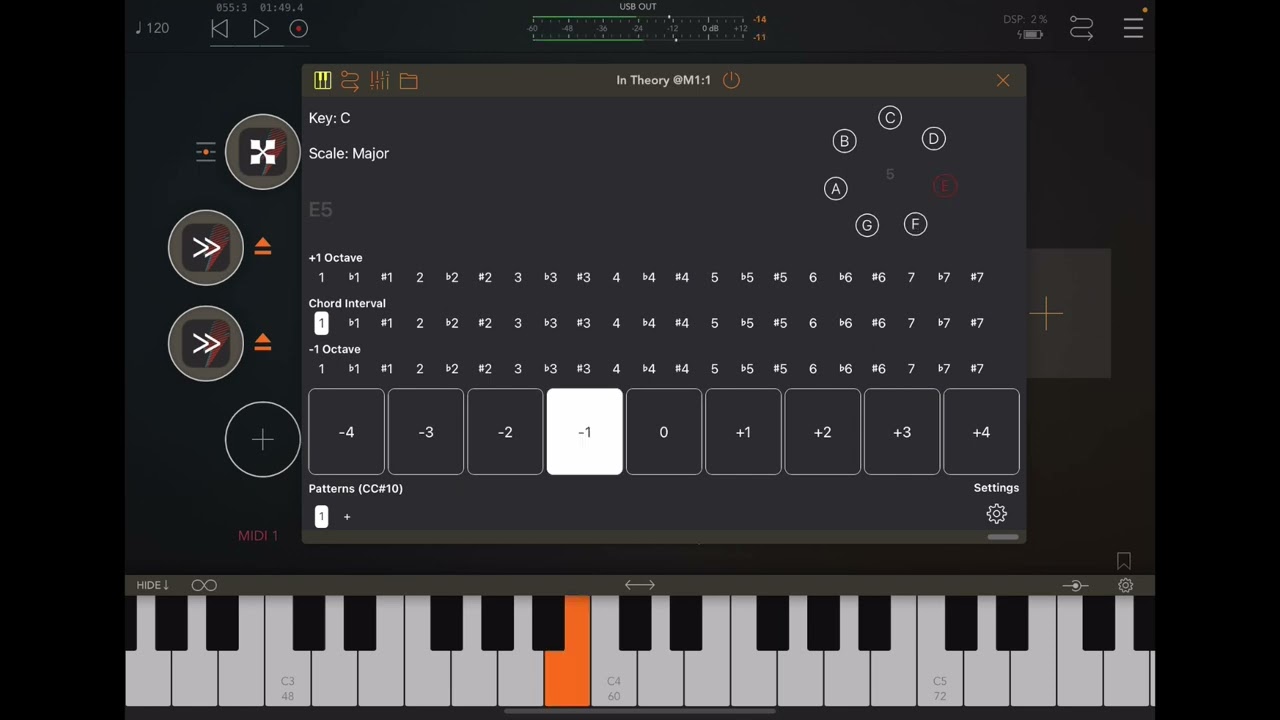Toggle Chord Interval 1
The image size is (1280, 720).
pyautogui.click(x=321, y=323)
